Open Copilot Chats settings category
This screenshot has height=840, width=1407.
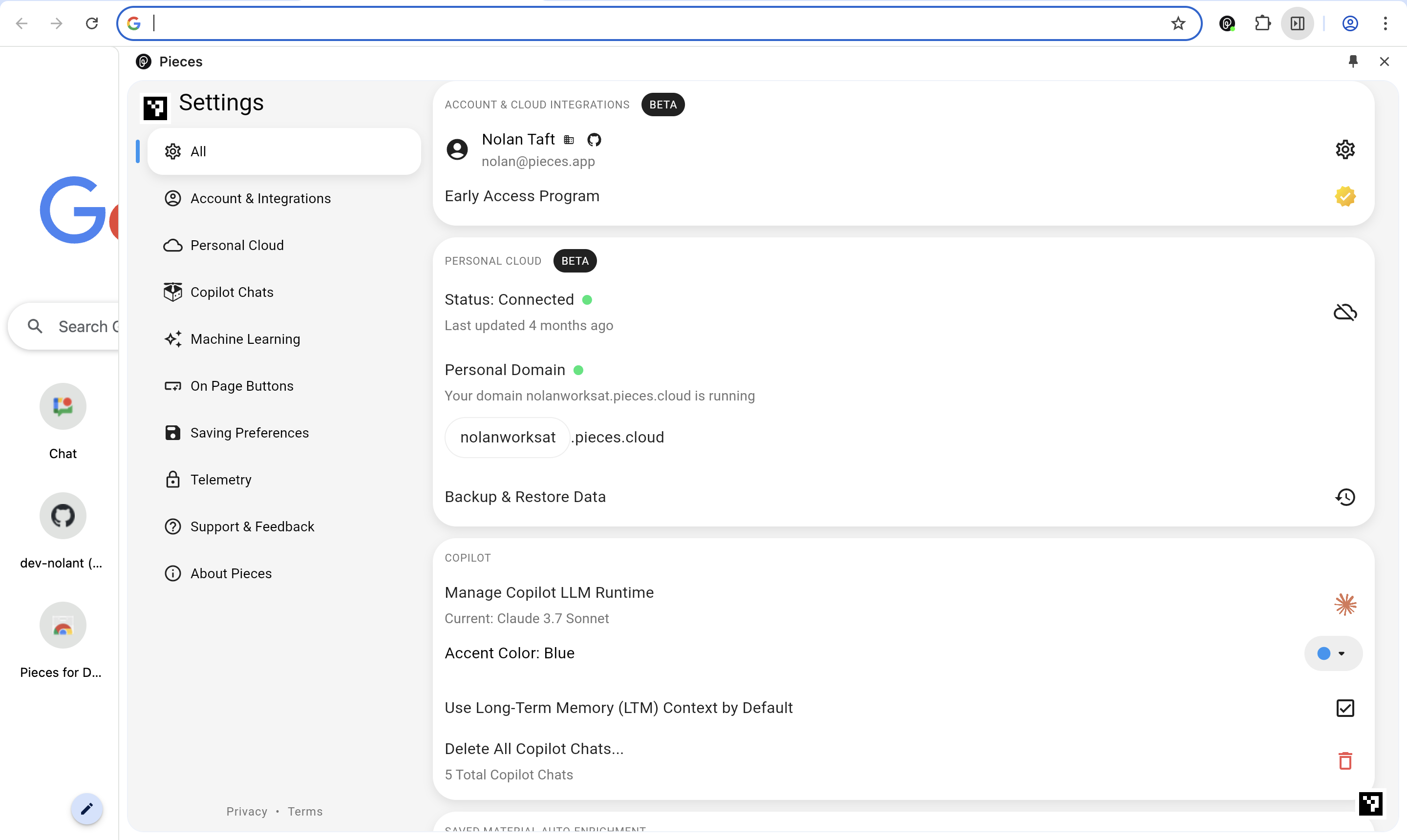click(x=284, y=292)
